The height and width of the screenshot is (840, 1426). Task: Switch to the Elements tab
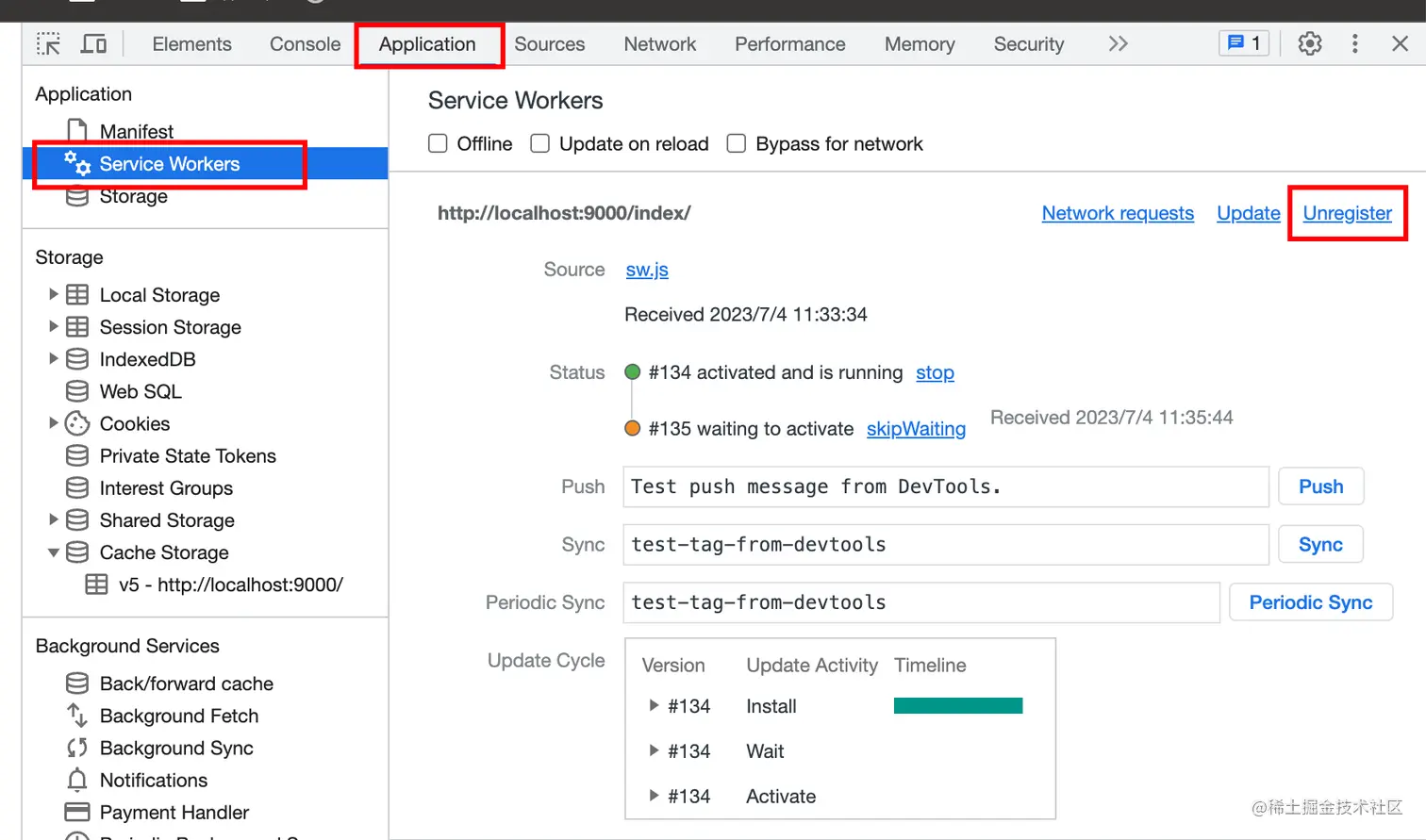tap(191, 44)
